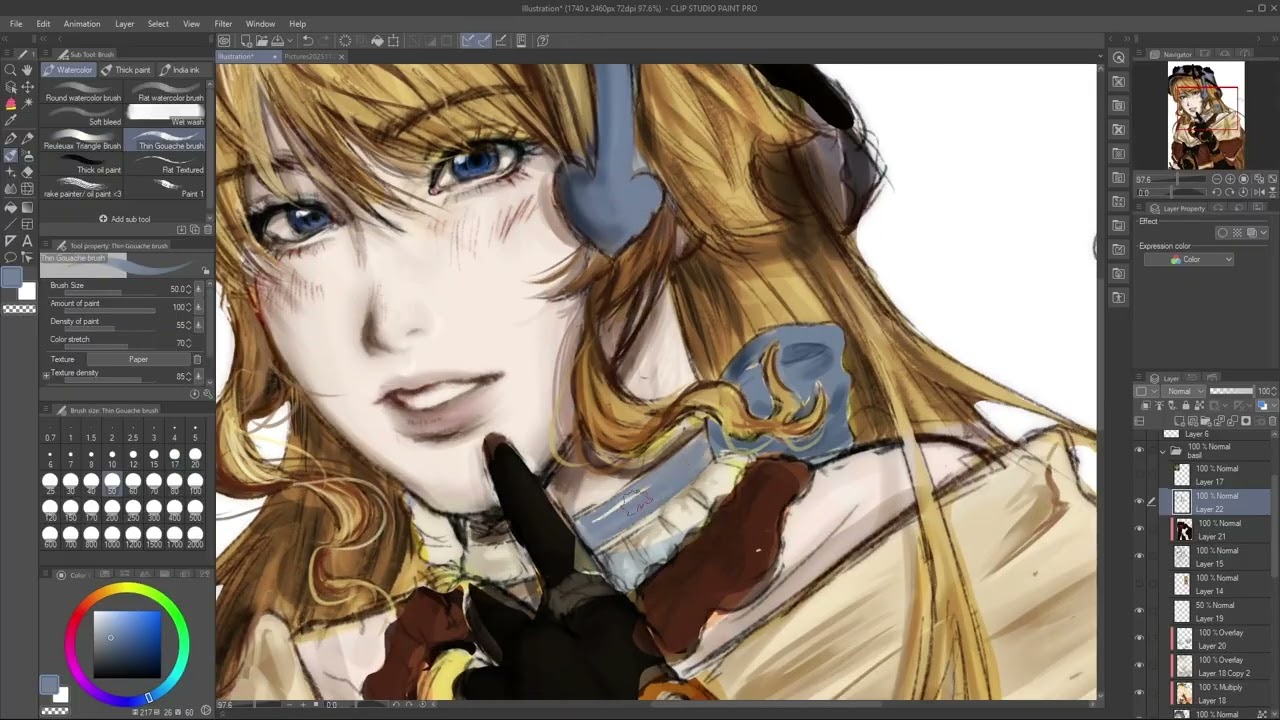Select the Balloon tool
Screen dimensions: 1280x720
pyautogui.click(x=10, y=258)
